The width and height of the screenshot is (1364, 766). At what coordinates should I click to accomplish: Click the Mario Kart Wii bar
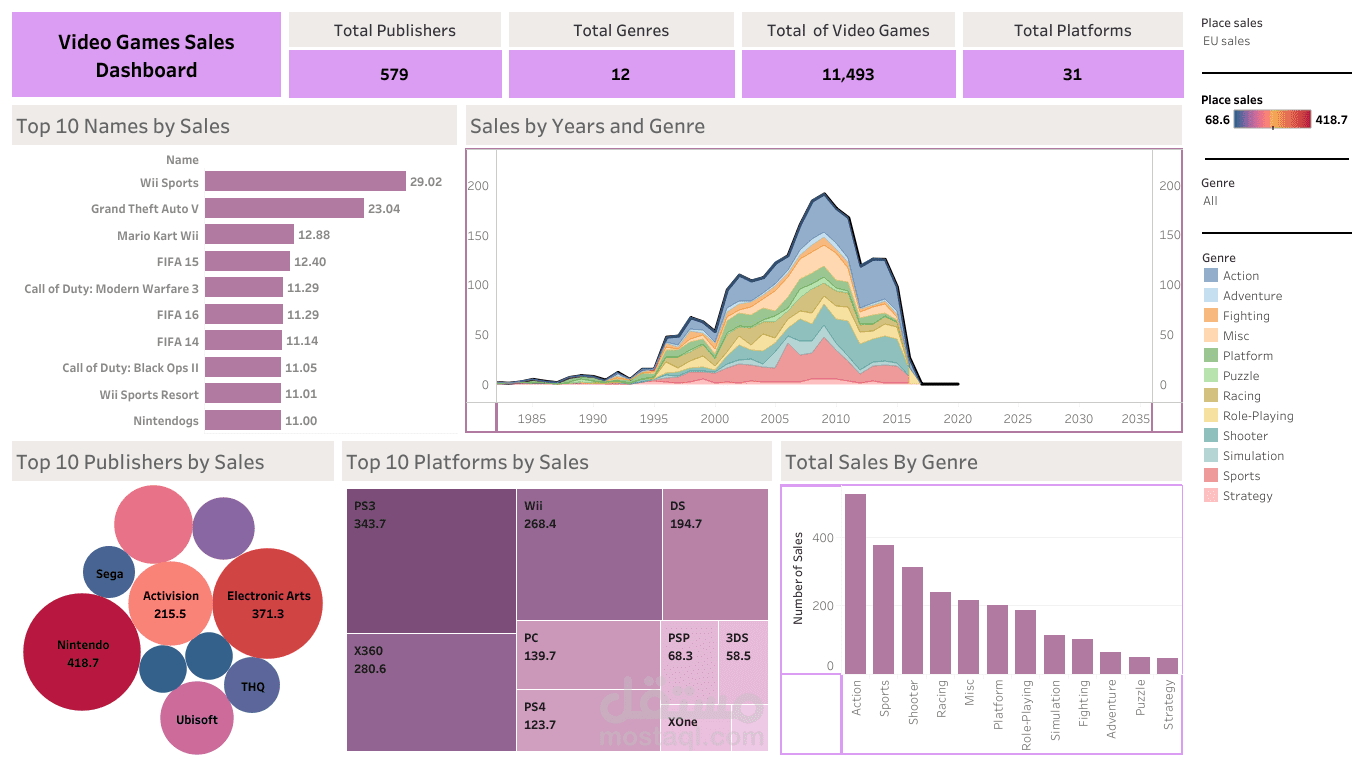coord(249,235)
